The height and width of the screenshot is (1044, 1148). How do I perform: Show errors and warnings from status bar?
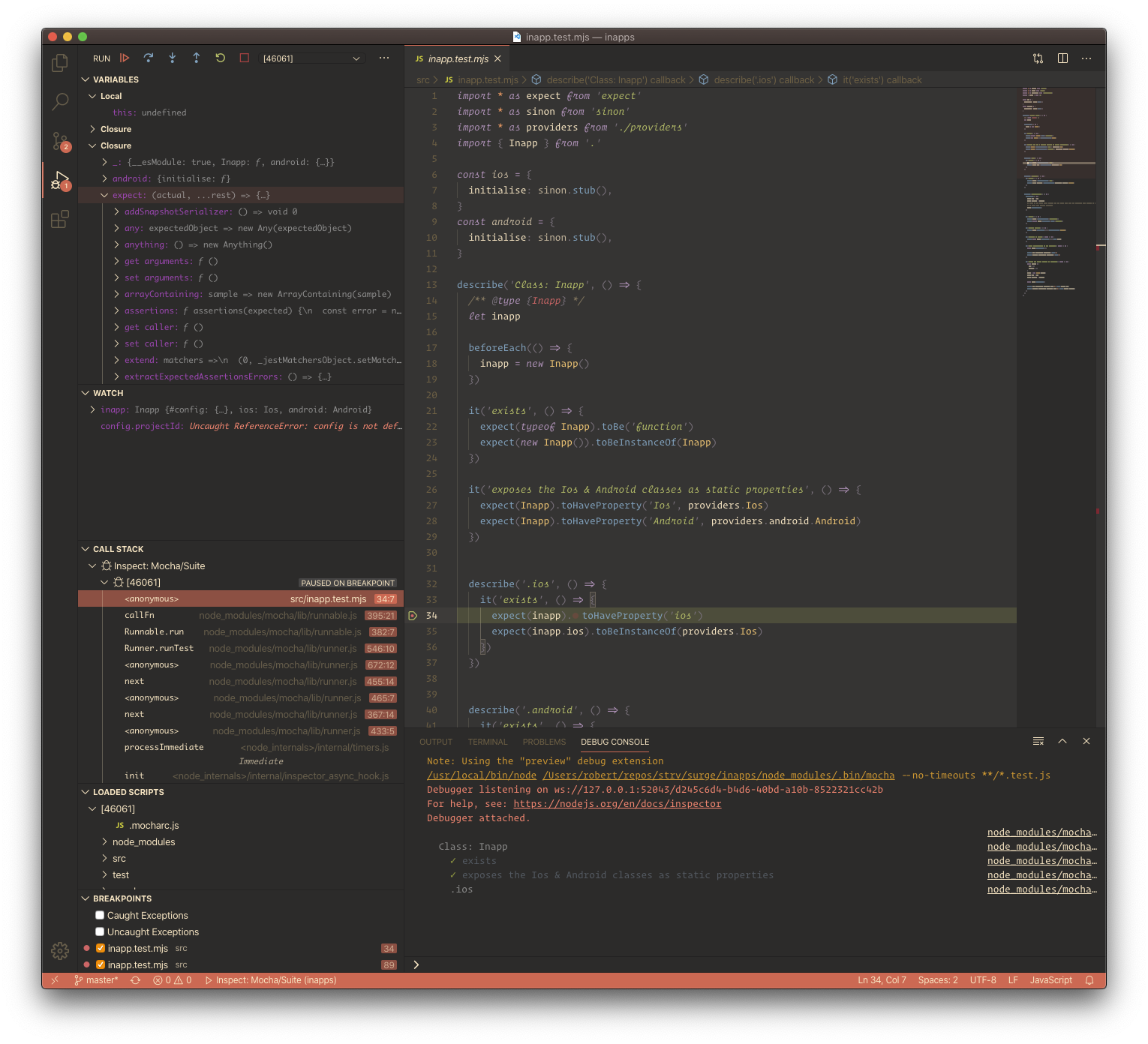[x=173, y=980]
